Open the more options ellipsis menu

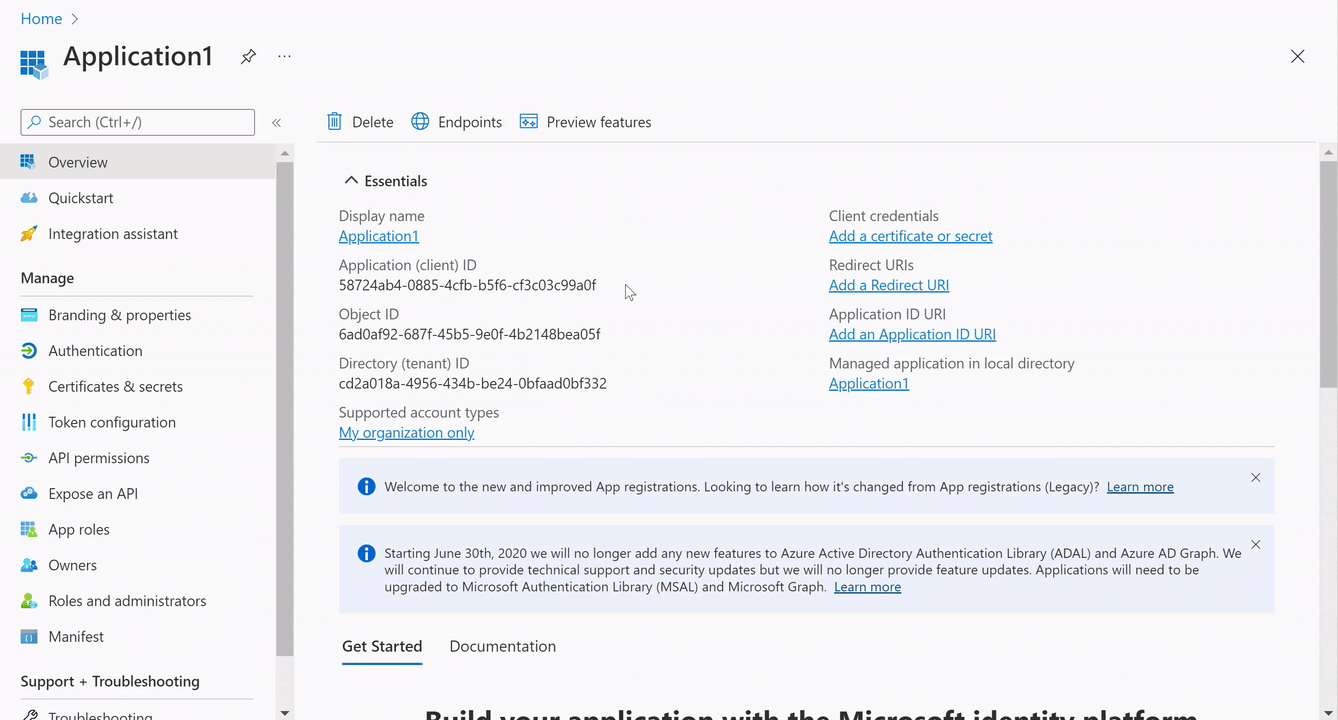(285, 57)
